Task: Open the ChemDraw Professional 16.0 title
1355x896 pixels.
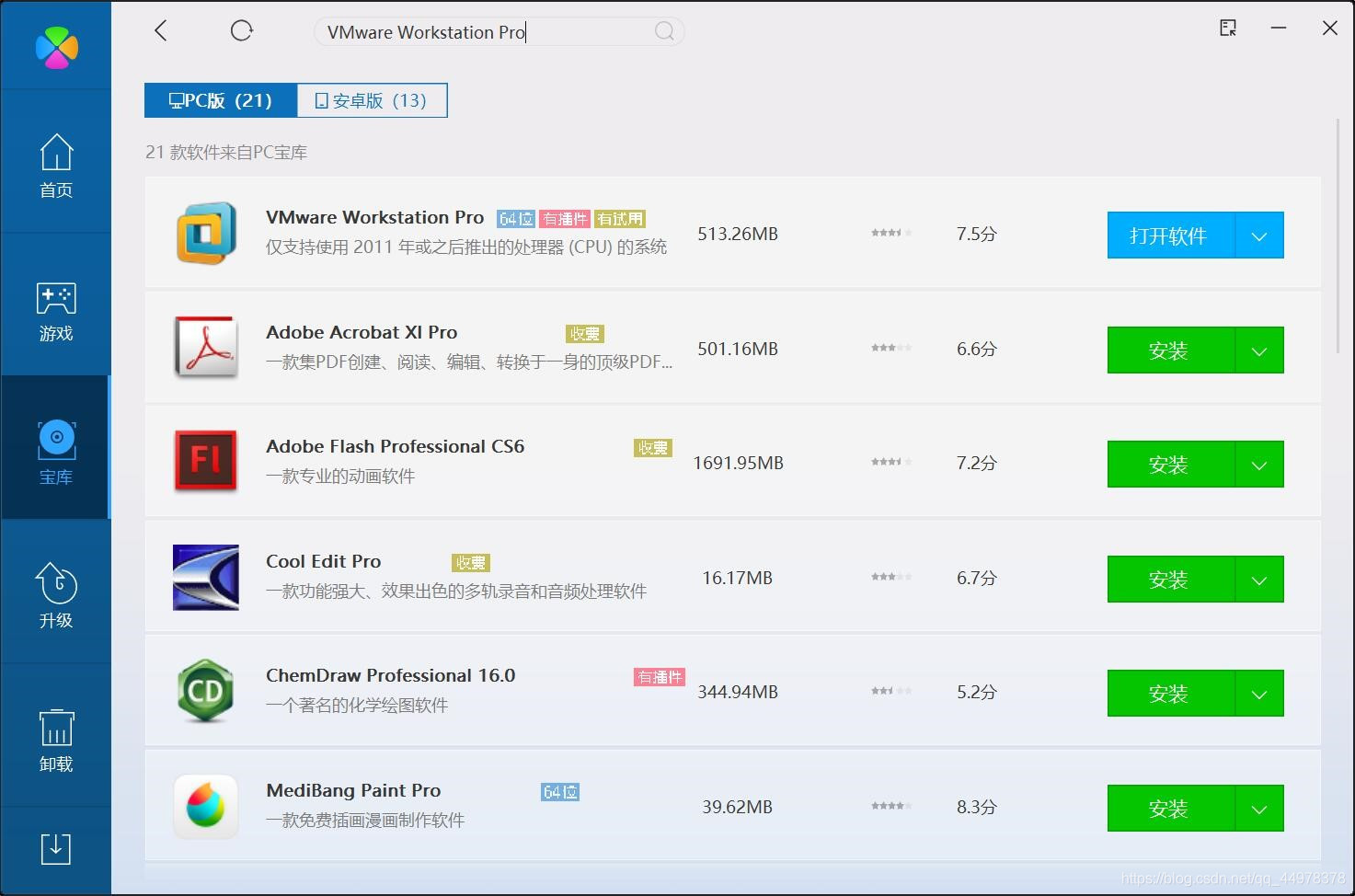Action: (390, 676)
